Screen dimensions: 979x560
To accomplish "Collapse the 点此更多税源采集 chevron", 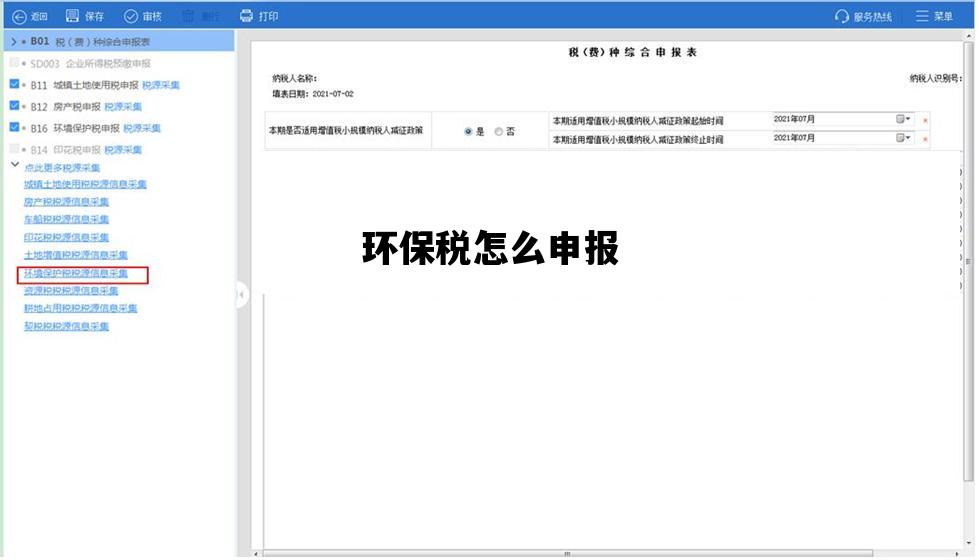I will click(15, 165).
